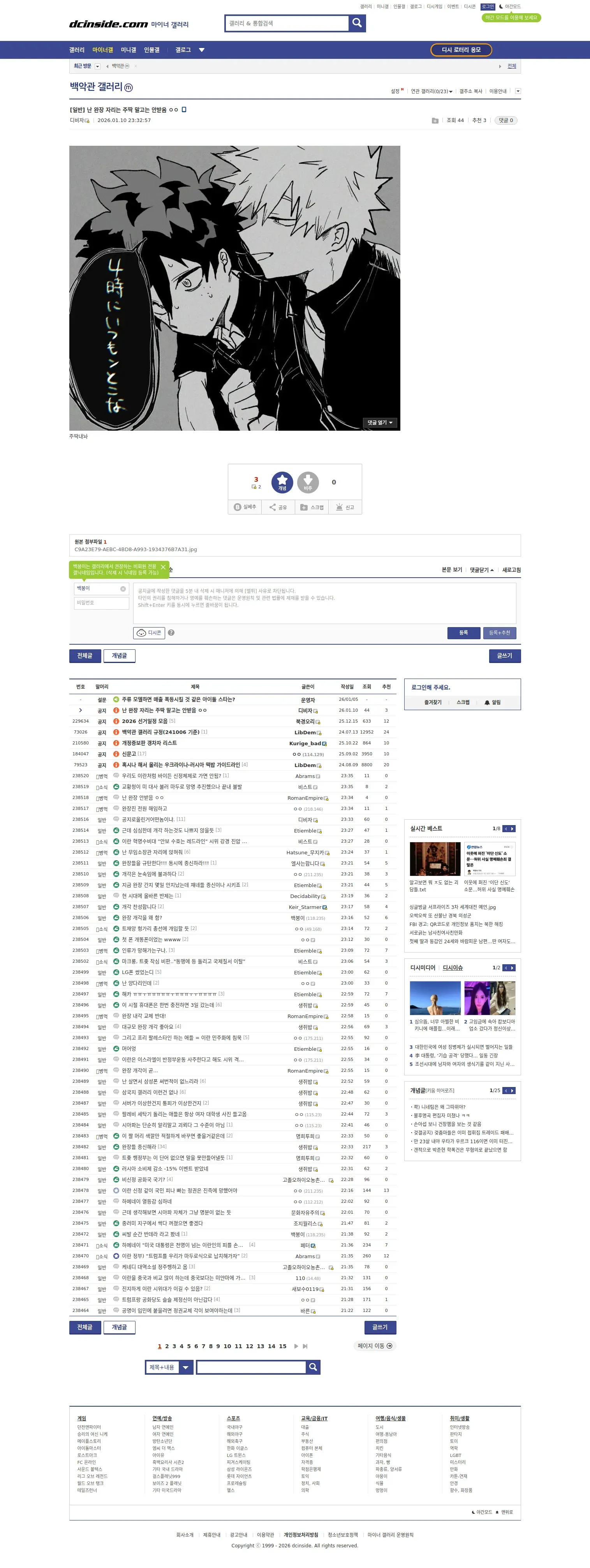
Task: Click 개인정보처리방침 in footer
Action: click(x=301, y=1535)
